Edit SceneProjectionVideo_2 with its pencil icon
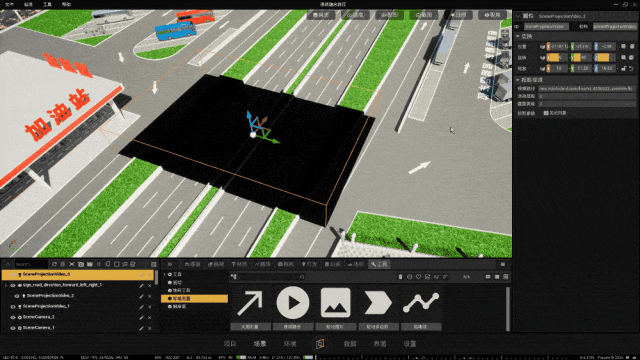640x360 pixels. pyautogui.click(x=141, y=296)
